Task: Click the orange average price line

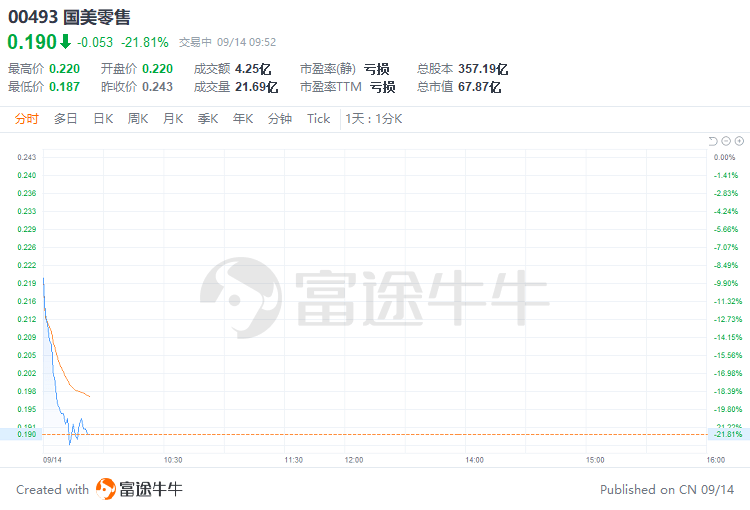Action: click(x=61, y=365)
